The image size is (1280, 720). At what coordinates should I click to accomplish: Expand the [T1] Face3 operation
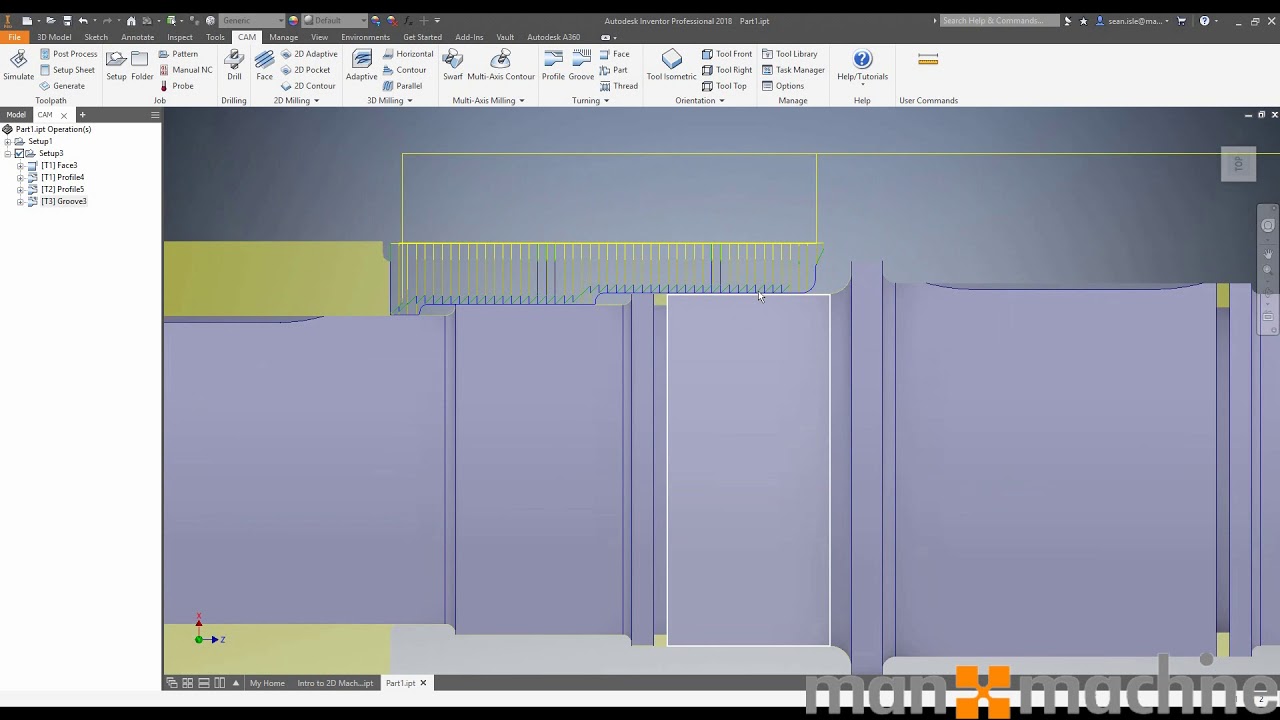20,165
